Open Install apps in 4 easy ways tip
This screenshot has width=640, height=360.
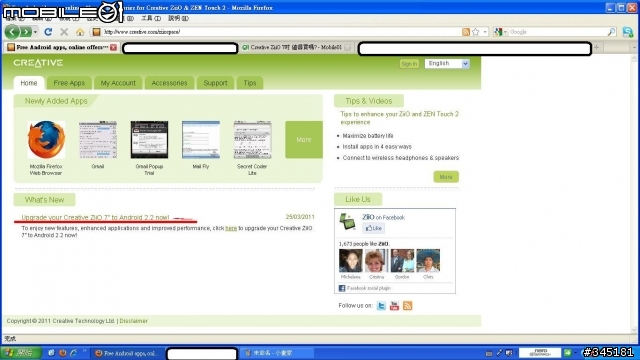point(377,147)
